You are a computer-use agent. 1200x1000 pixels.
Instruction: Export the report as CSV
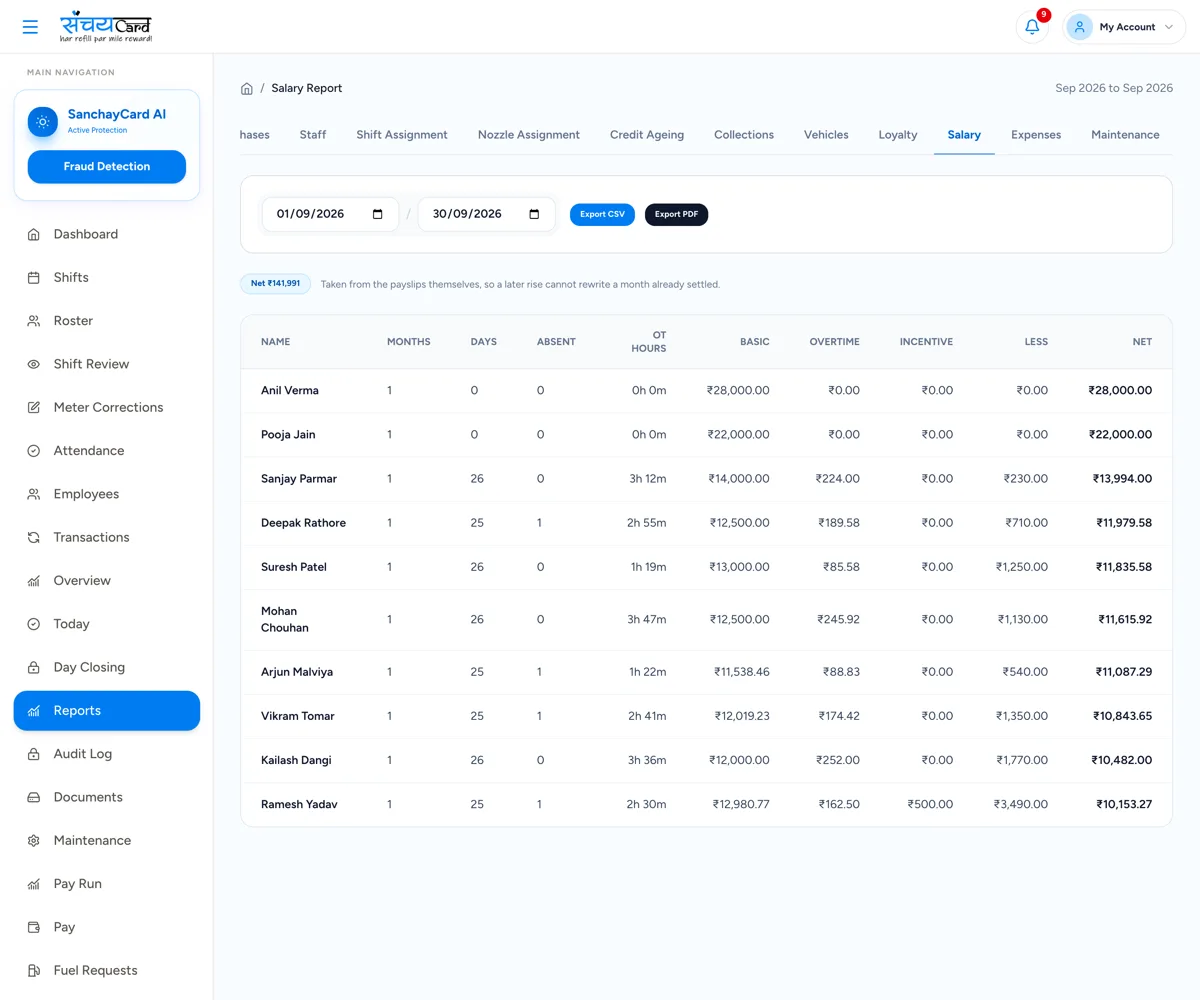click(602, 214)
